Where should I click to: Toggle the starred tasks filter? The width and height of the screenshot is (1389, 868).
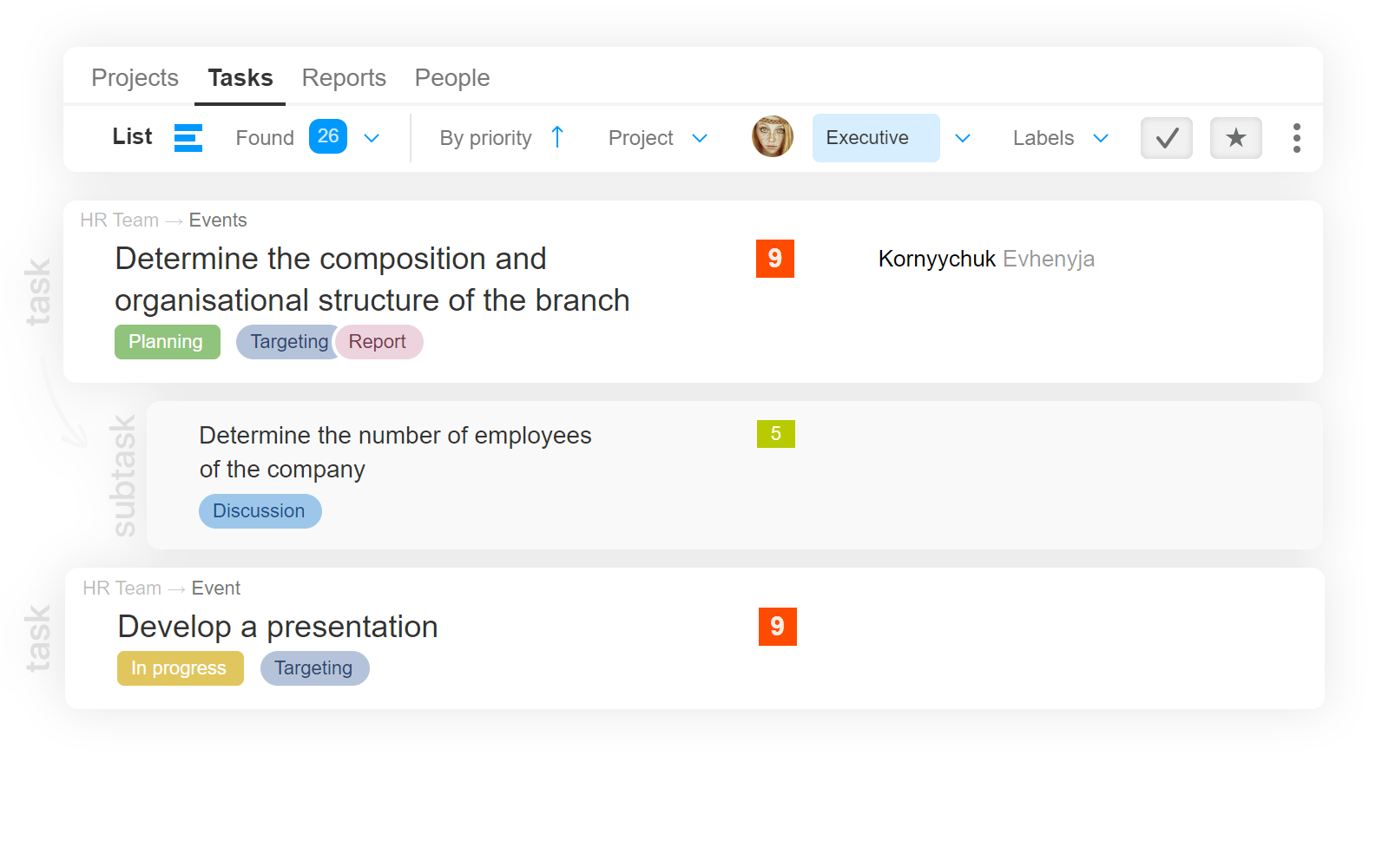coord(1235,137)
